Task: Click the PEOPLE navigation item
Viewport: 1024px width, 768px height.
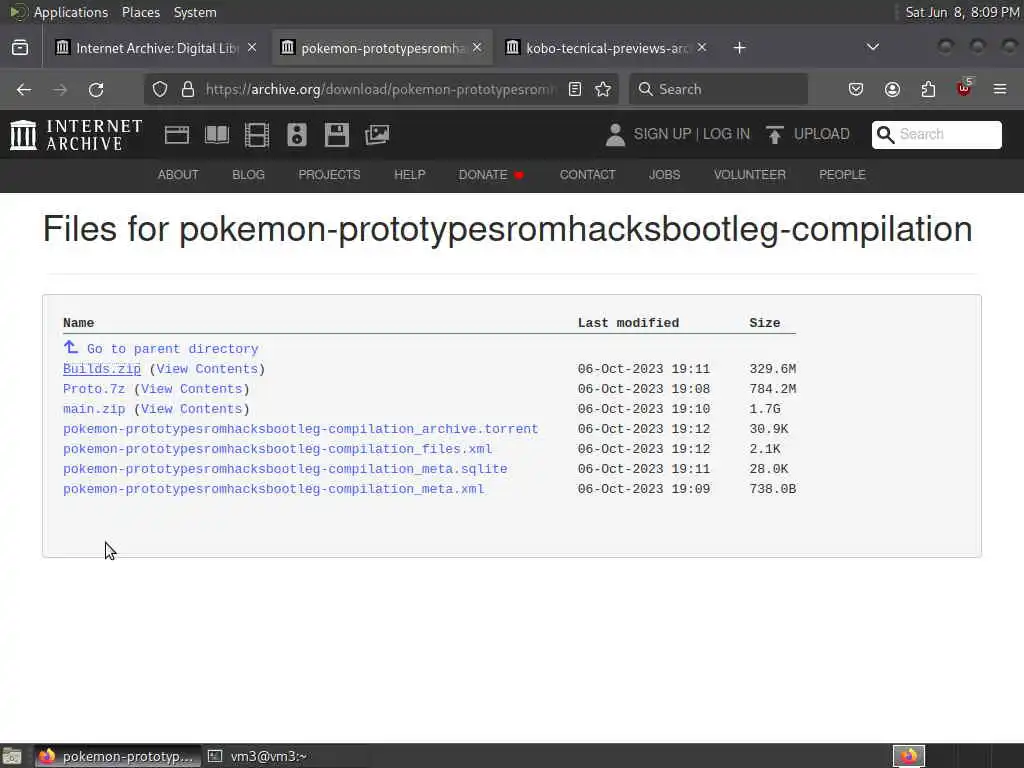Action: [x=842, y=175]
